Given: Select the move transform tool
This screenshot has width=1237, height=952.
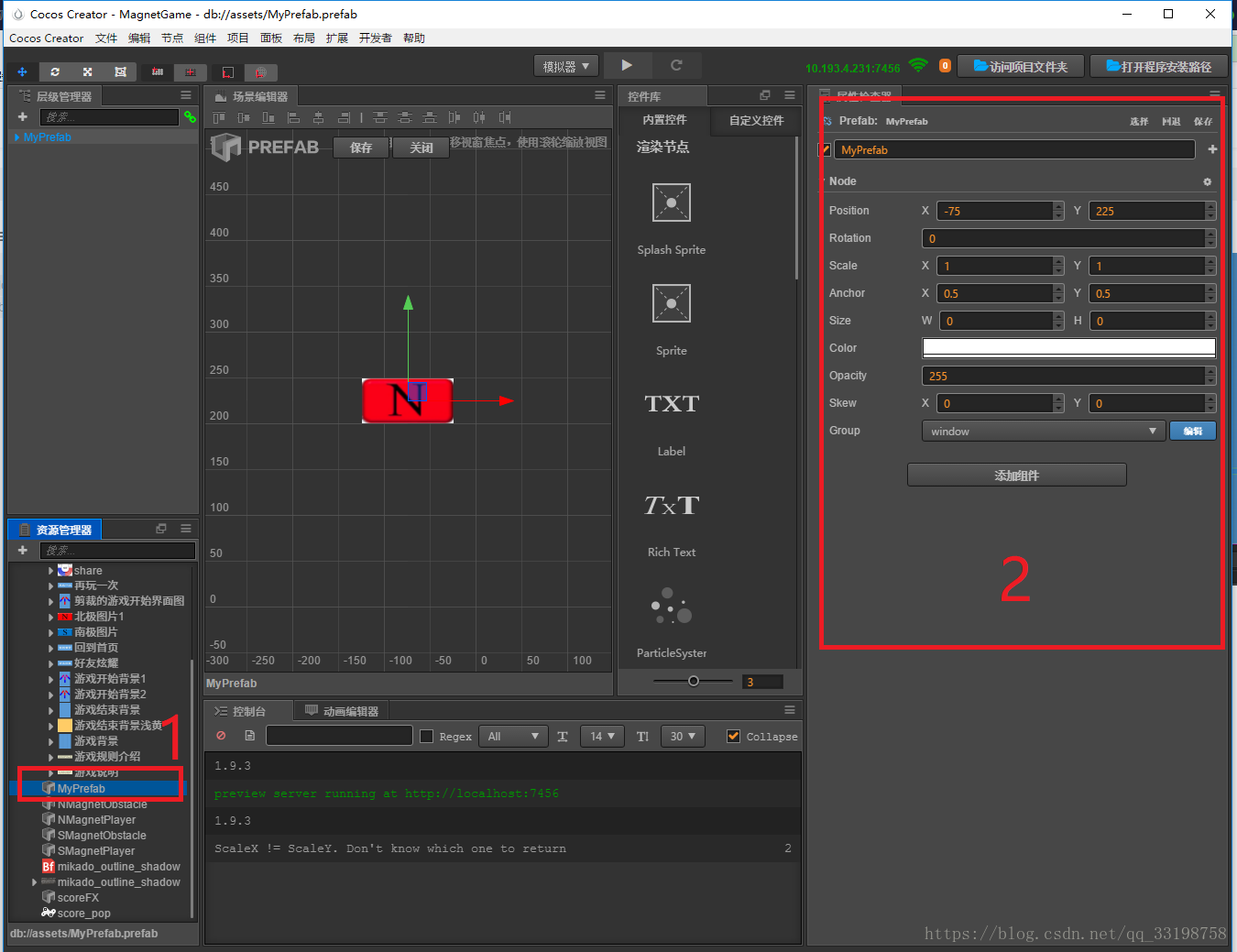Looking at the screenshot, I should 22,71.
